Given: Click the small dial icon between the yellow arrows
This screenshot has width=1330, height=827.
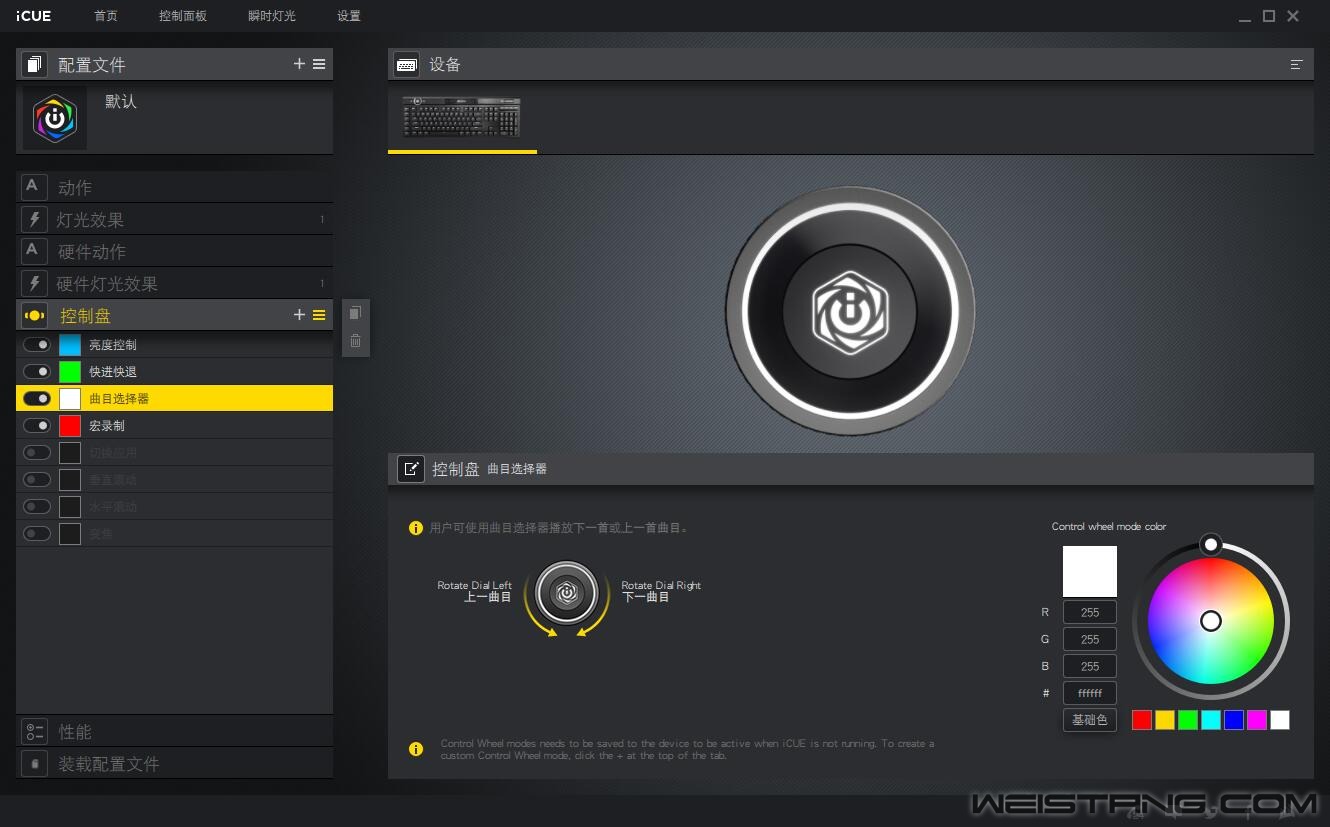Looking at the screenshot, I should click(566, 592).
